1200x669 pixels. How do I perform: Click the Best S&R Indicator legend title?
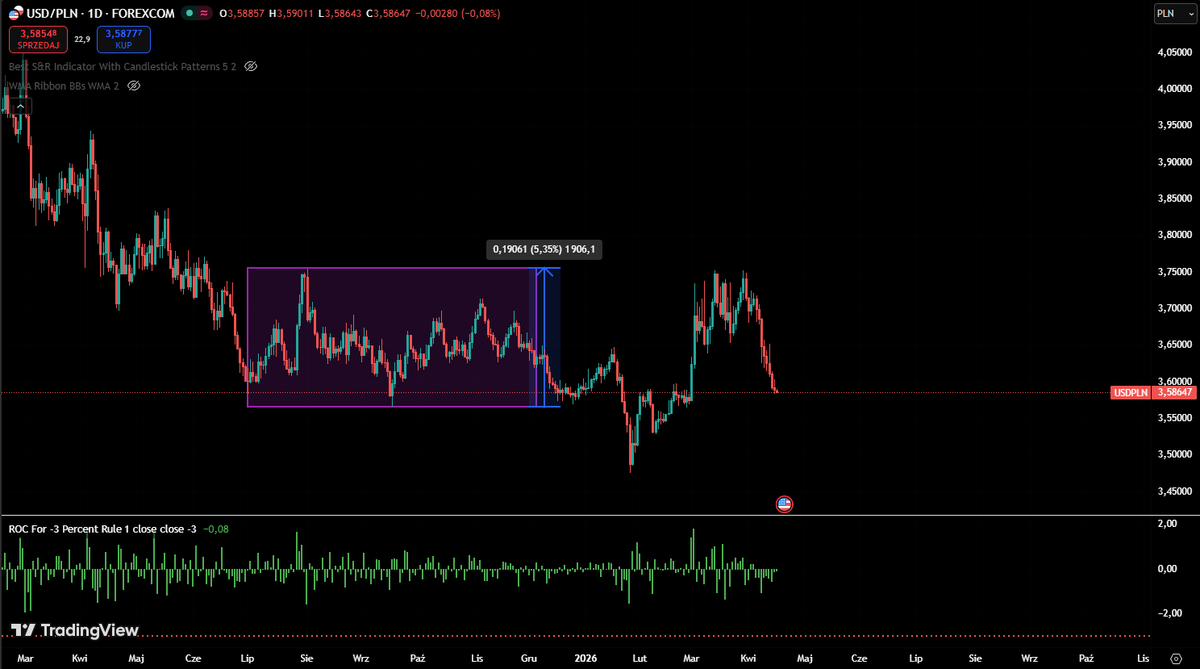click(122, 66)
